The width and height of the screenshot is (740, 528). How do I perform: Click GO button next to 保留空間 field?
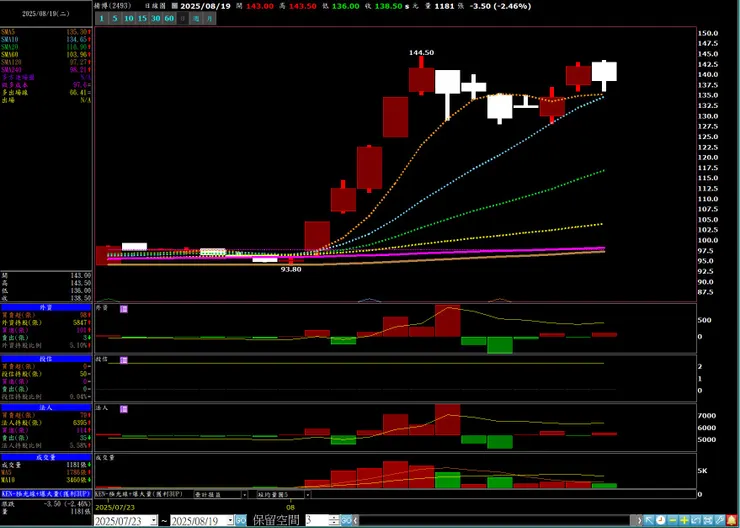[x=346, y=520]
